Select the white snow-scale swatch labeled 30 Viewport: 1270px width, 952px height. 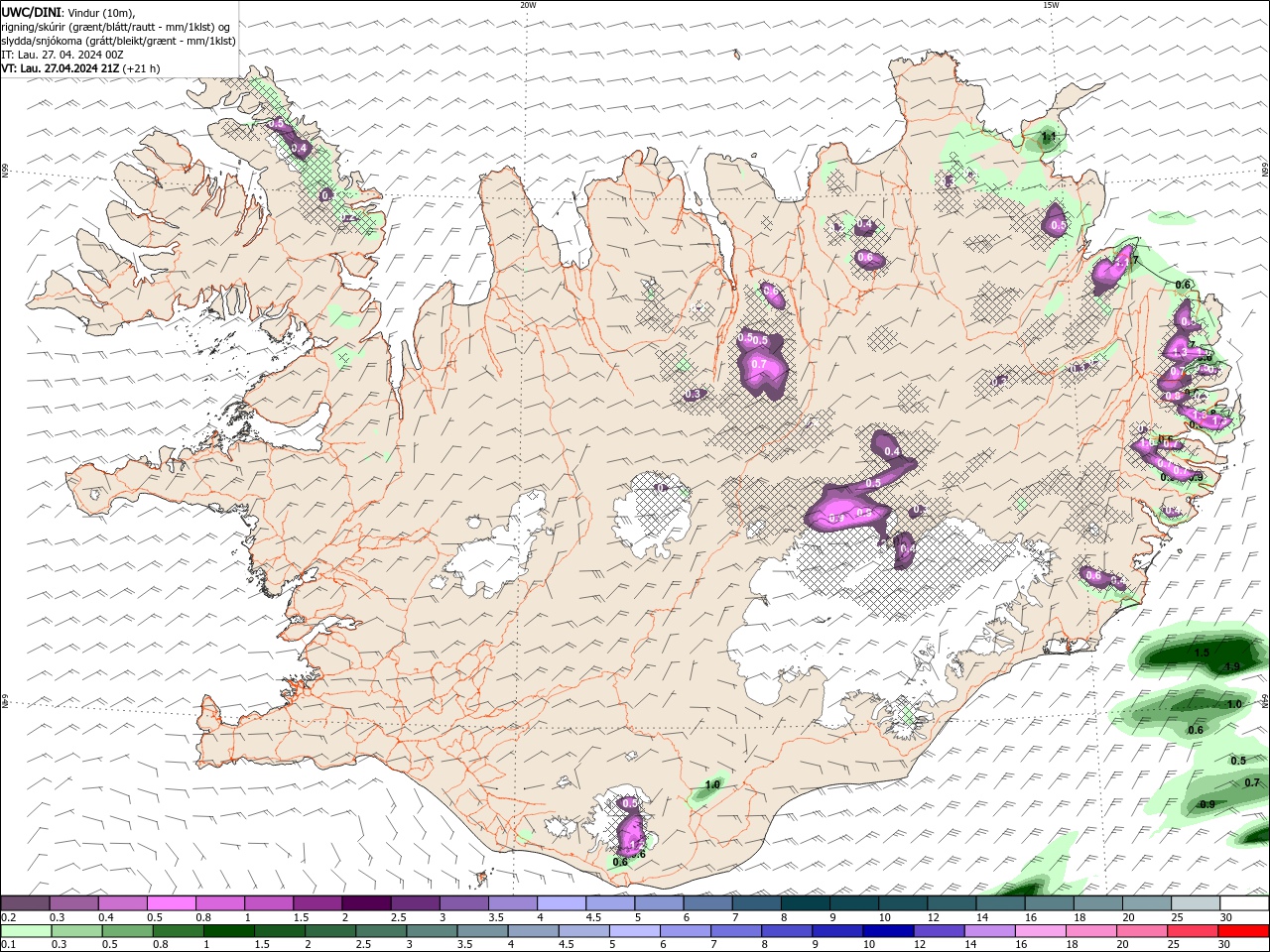point(1244,903)
